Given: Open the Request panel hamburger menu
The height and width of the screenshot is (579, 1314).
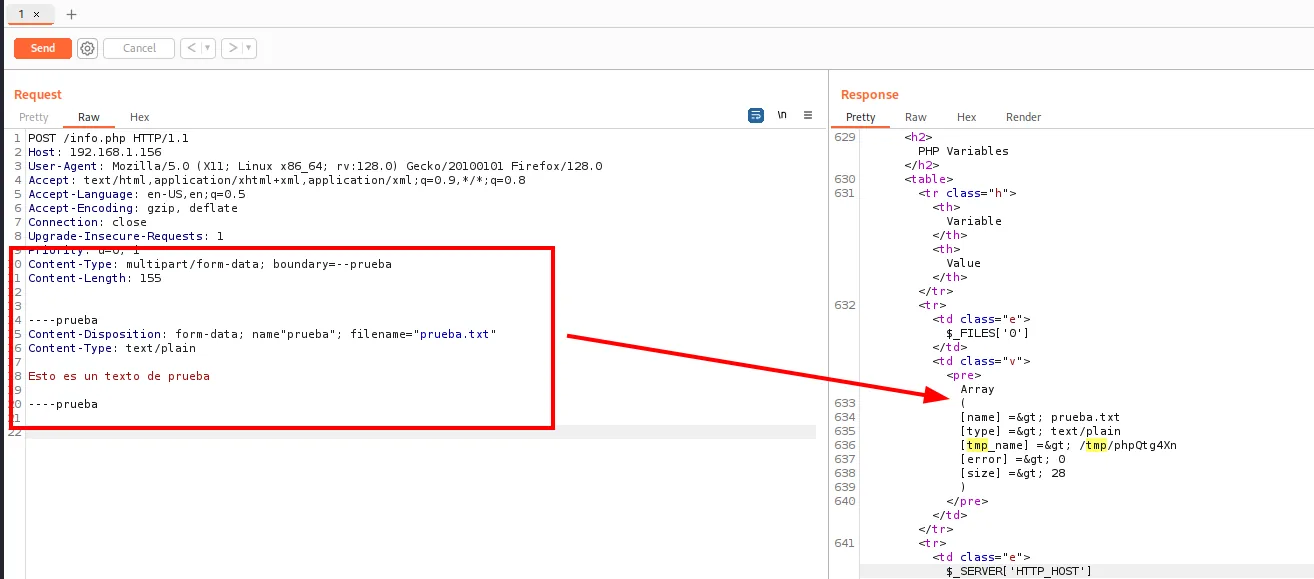Looking at the screenshot, I should coord(808,115).
